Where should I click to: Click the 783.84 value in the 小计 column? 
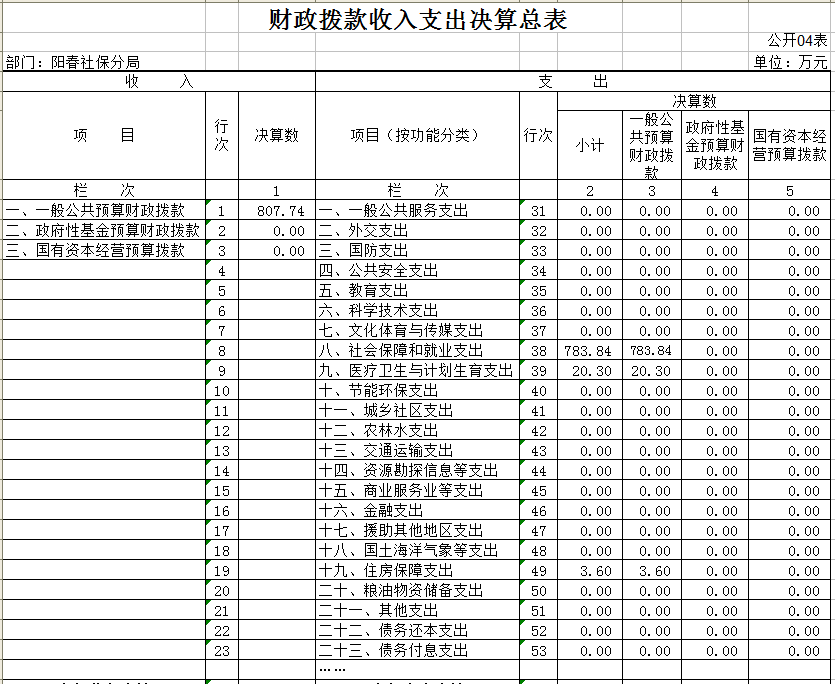[588, 351]
